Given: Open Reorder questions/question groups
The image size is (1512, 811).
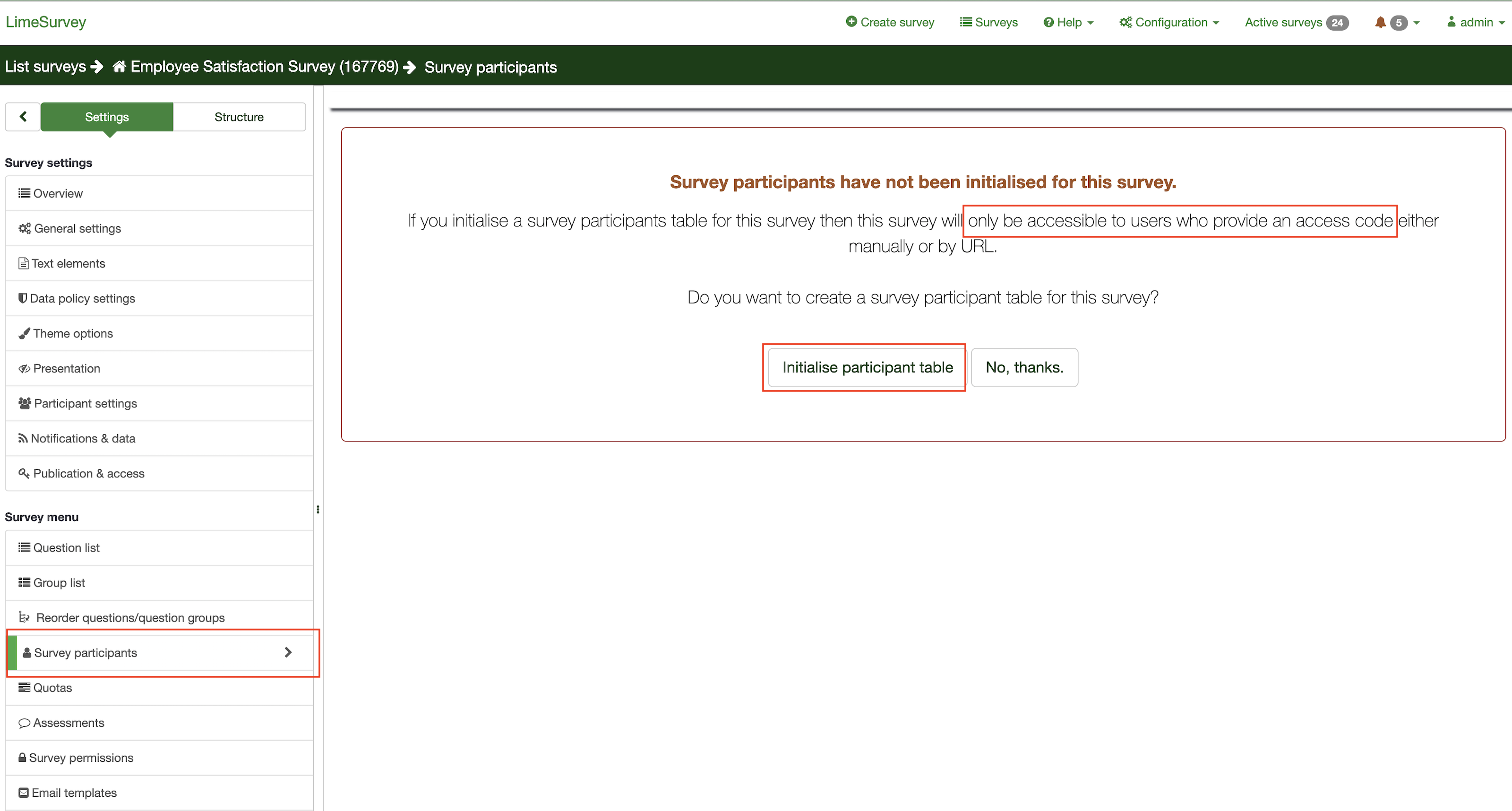Looking at the screenshot, I should [159, 618].
